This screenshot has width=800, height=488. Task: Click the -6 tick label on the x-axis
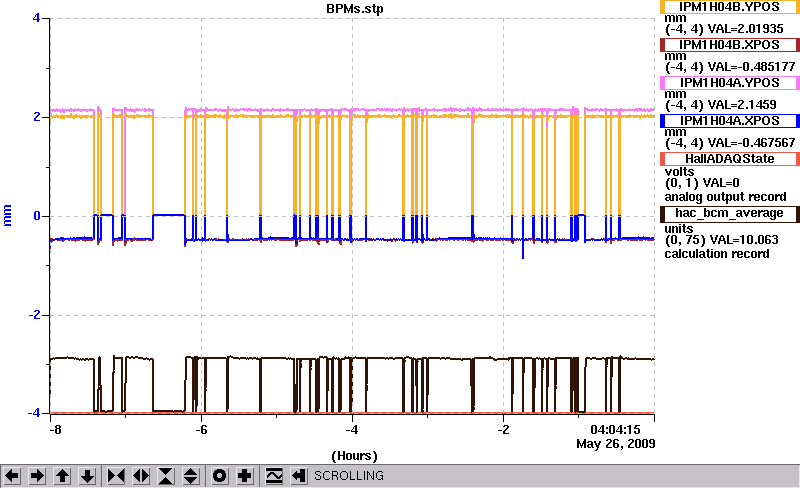click(202, 430)
